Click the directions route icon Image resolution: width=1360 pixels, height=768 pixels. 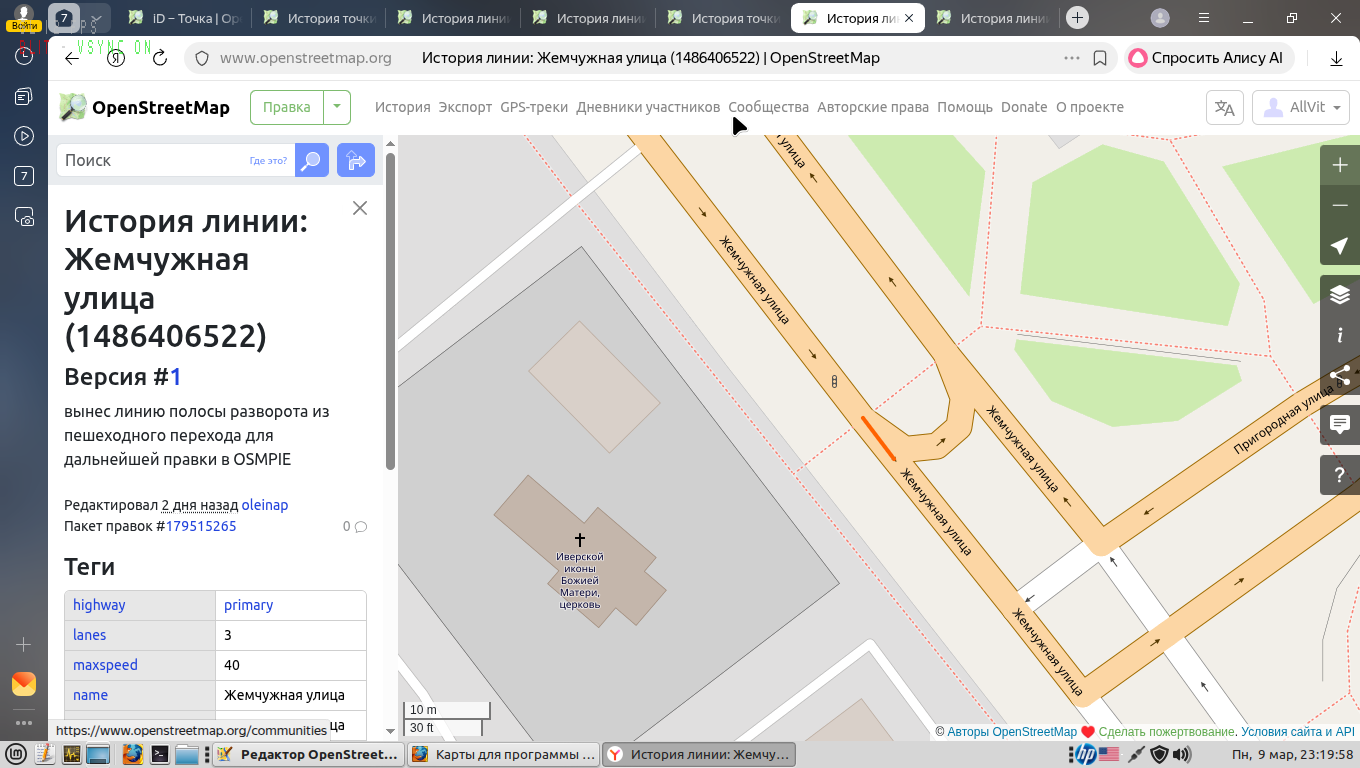355,160
